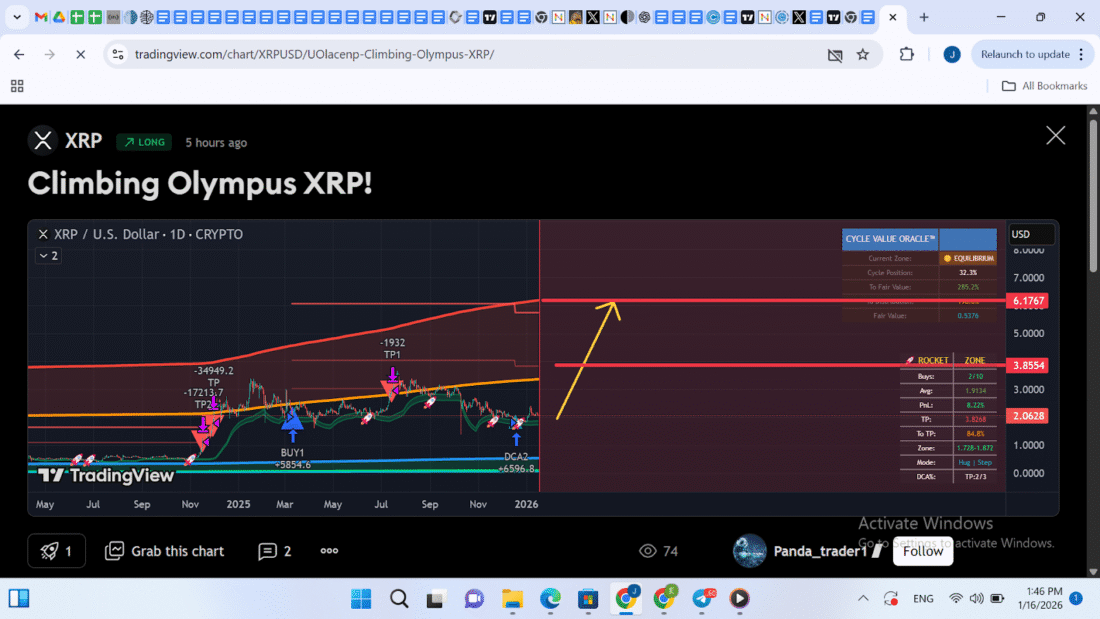This screenshot has width=1100, height=619.
Task: Stop loading the page
Action: pyautogui.click(x=81, y=54)
